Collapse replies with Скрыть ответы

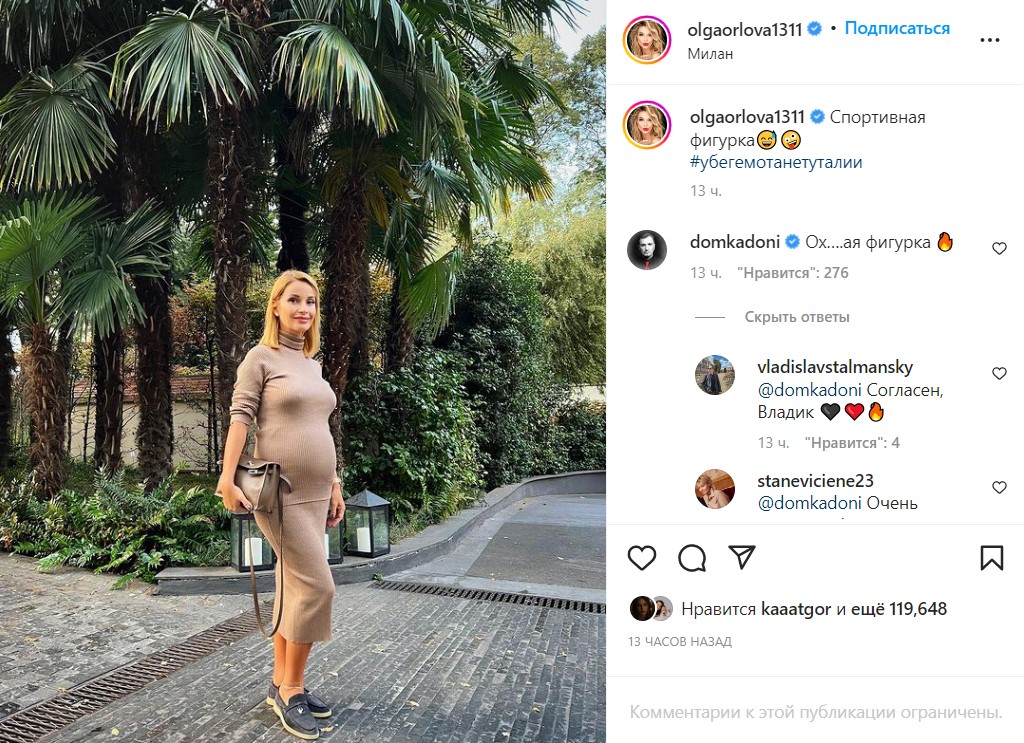pyautogui.click(x=797, y=317)
